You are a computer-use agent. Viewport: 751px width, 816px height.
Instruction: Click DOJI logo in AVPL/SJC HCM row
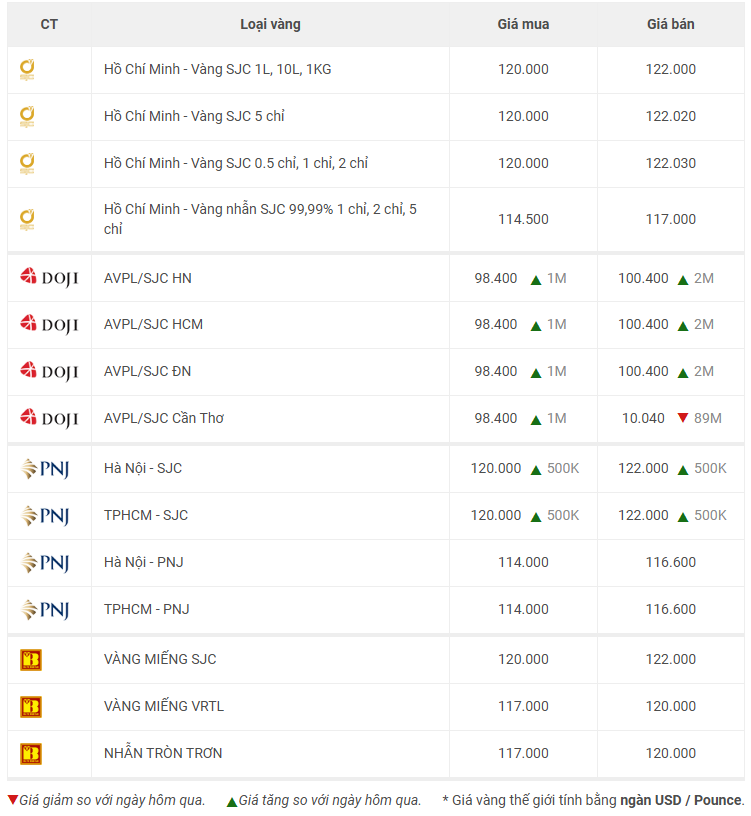pyautogui.click(x=49, y=325)
